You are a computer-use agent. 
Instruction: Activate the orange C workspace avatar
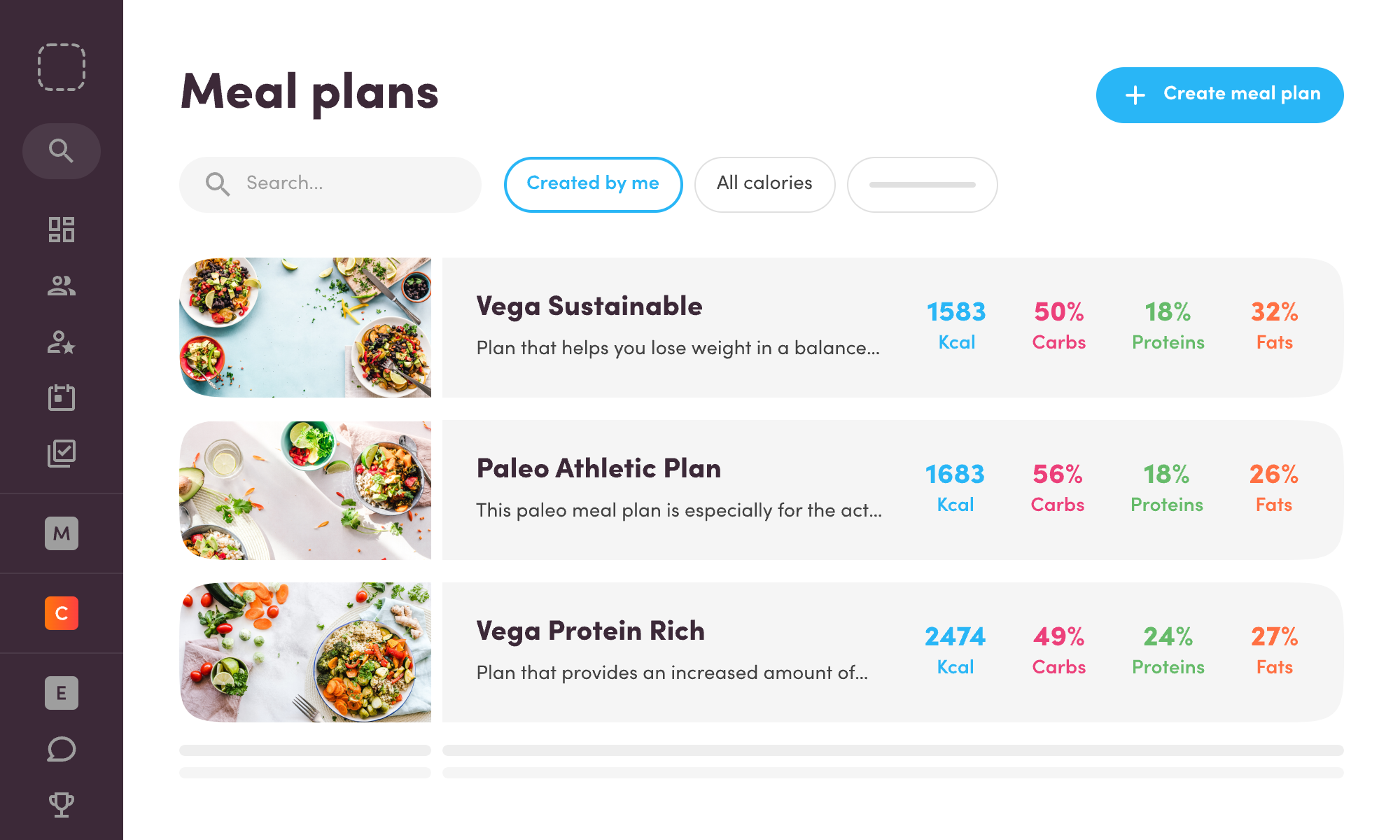[x=62, y=614]
